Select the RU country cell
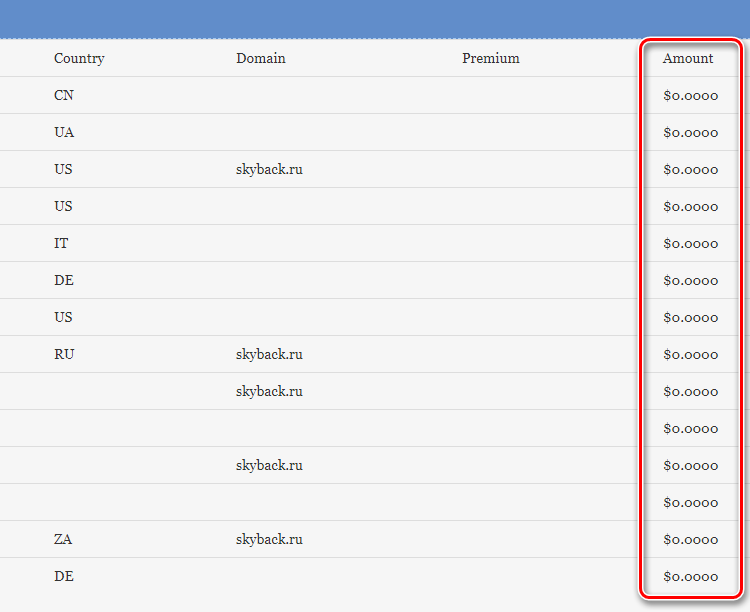Image resolution: width=750 pixels, height=612 pixels. tap(64, 354)
